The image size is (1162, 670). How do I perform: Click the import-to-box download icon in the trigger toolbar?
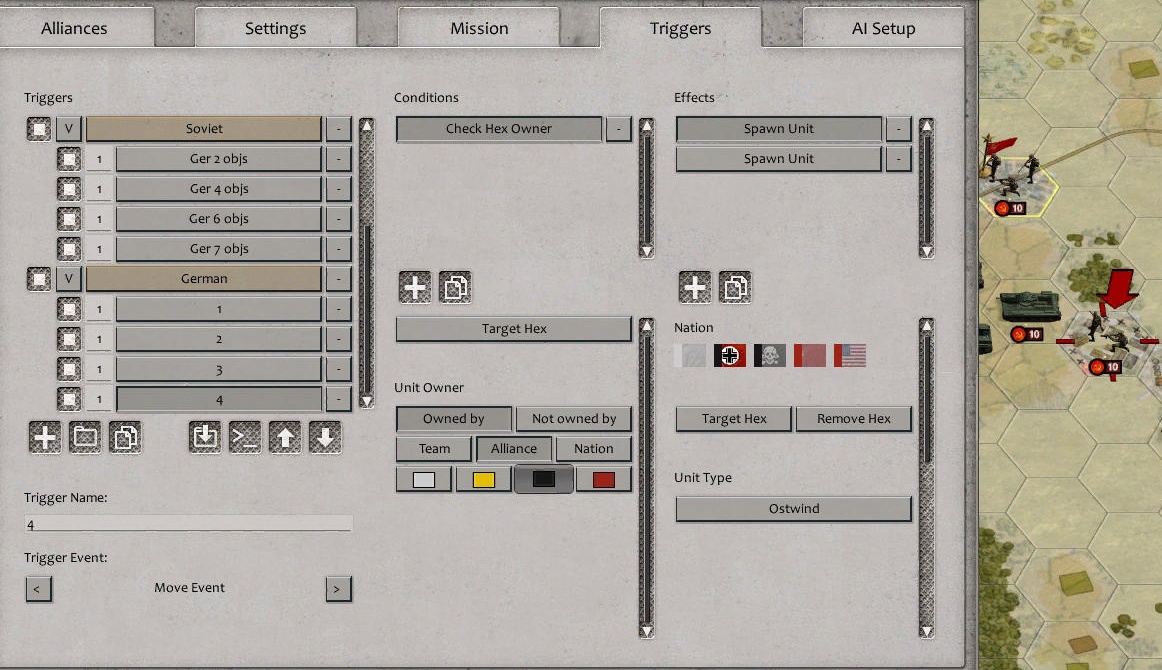(x=205, y=437)
